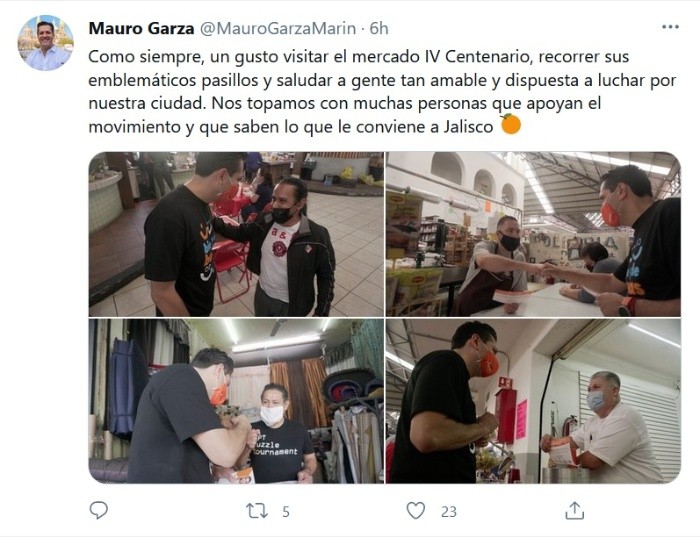Click the orange emoji after Jalisco
The width and height of the screenshot is (700, 538).
coord(511,124)
